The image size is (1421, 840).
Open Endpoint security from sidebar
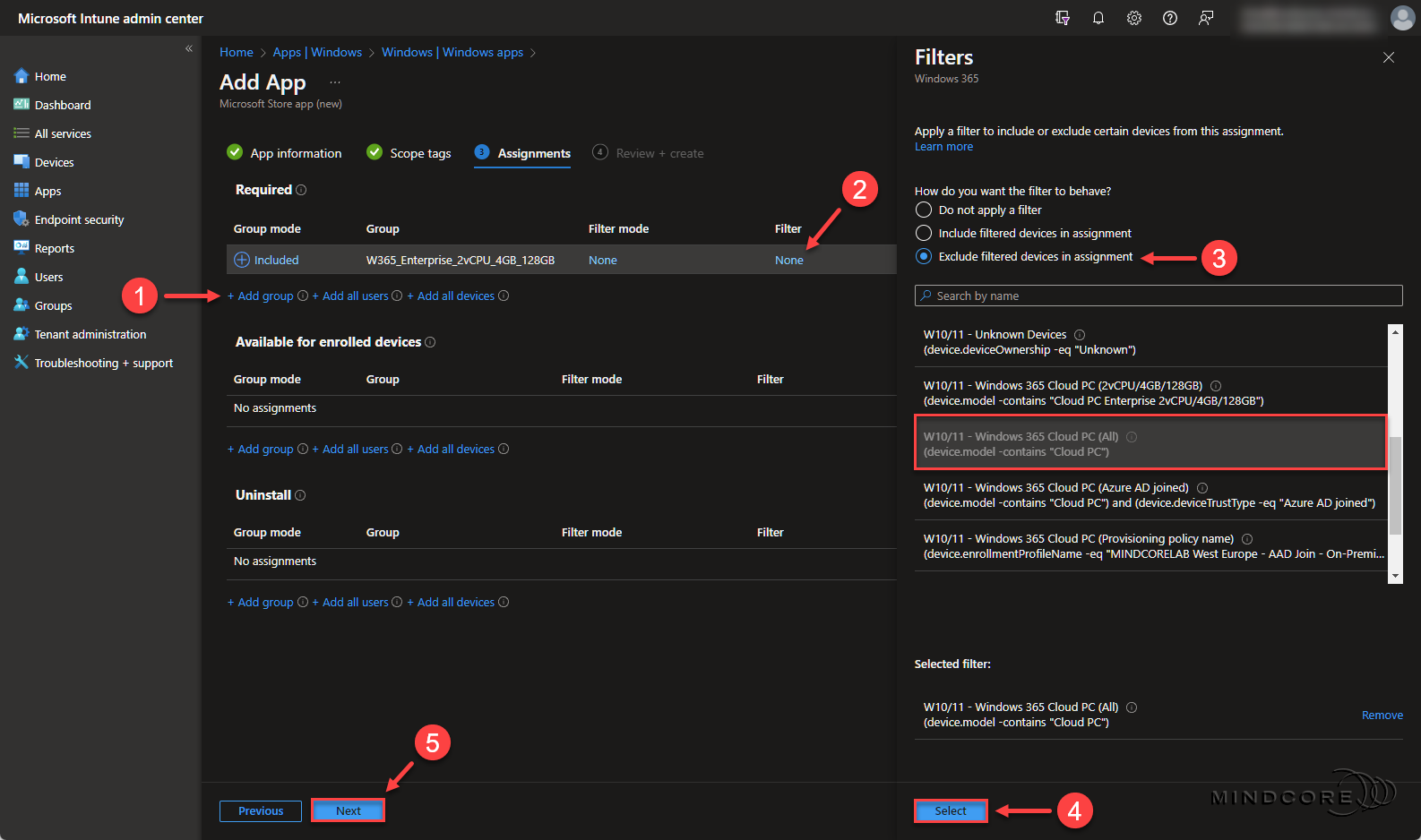(x=79, y=219)
